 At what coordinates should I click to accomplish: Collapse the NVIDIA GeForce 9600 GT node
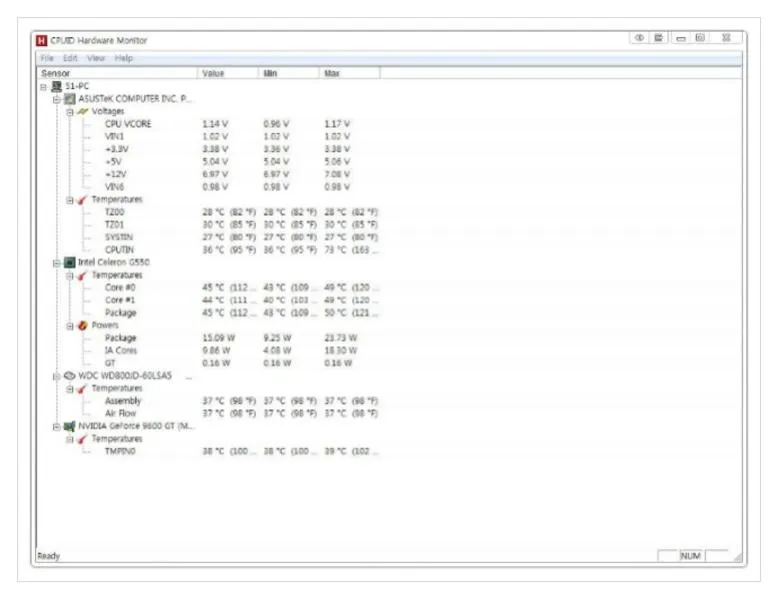[x=57, y=427]
